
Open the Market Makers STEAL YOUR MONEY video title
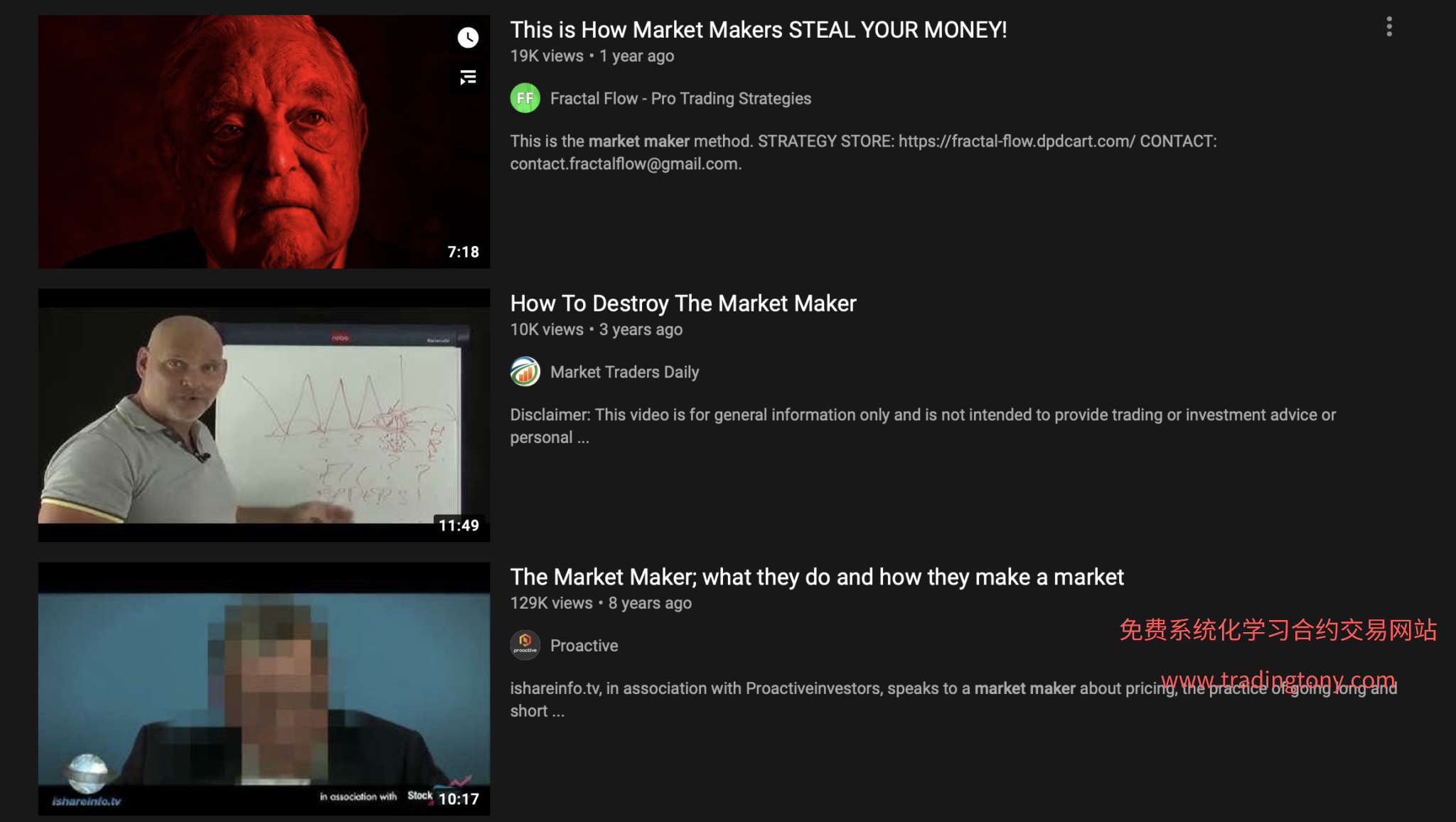pos(759,30)
